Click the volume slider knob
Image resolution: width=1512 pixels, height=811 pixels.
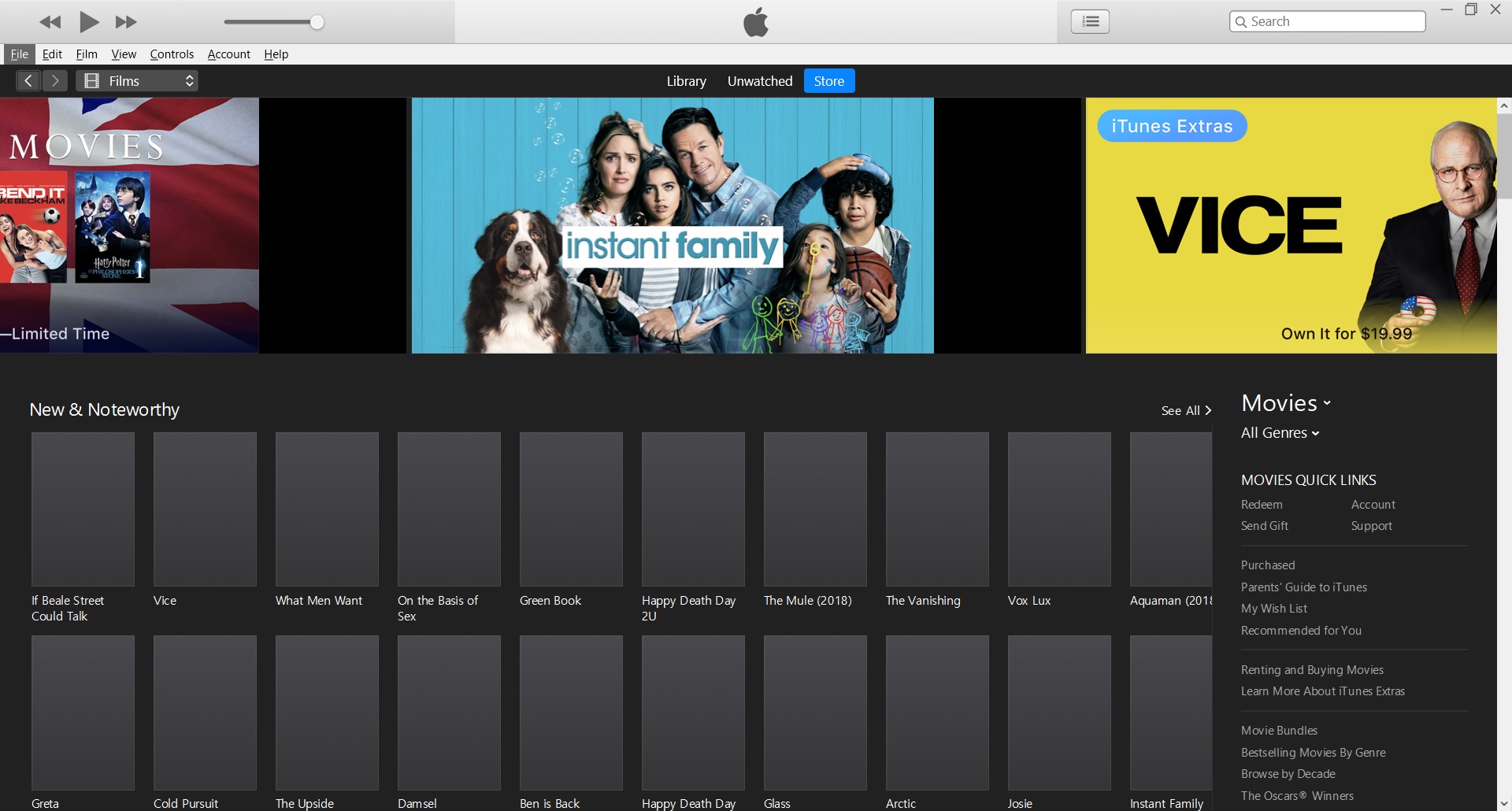point(317,22)
